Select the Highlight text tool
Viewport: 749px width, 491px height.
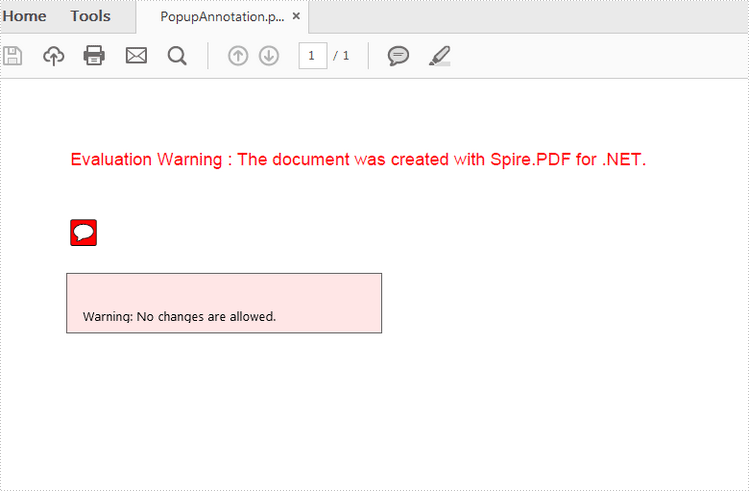point(439,56)
